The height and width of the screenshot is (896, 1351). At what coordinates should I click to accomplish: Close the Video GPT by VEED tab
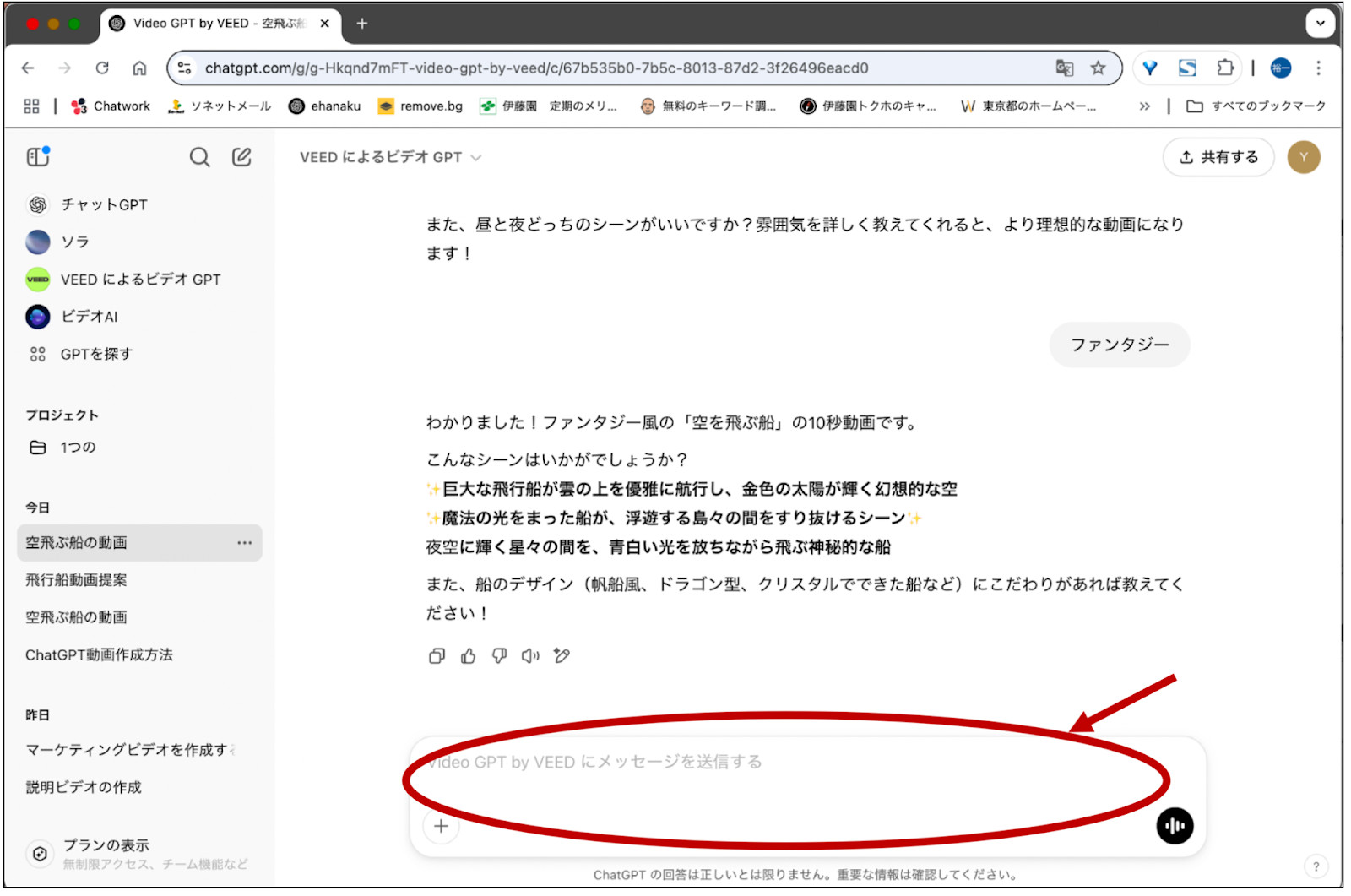pos(324,24)
